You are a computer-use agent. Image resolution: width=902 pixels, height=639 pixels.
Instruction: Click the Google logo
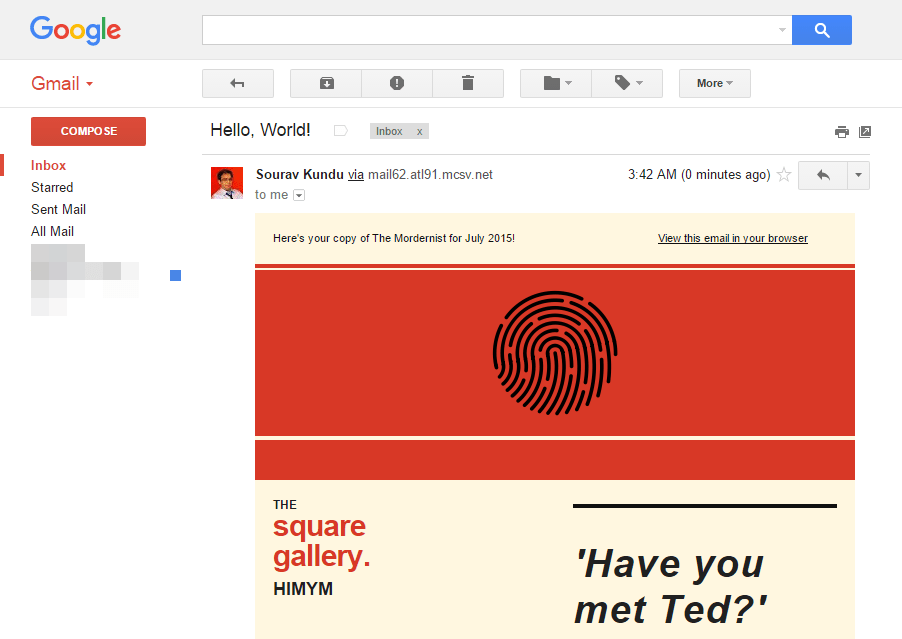[75, 30]
